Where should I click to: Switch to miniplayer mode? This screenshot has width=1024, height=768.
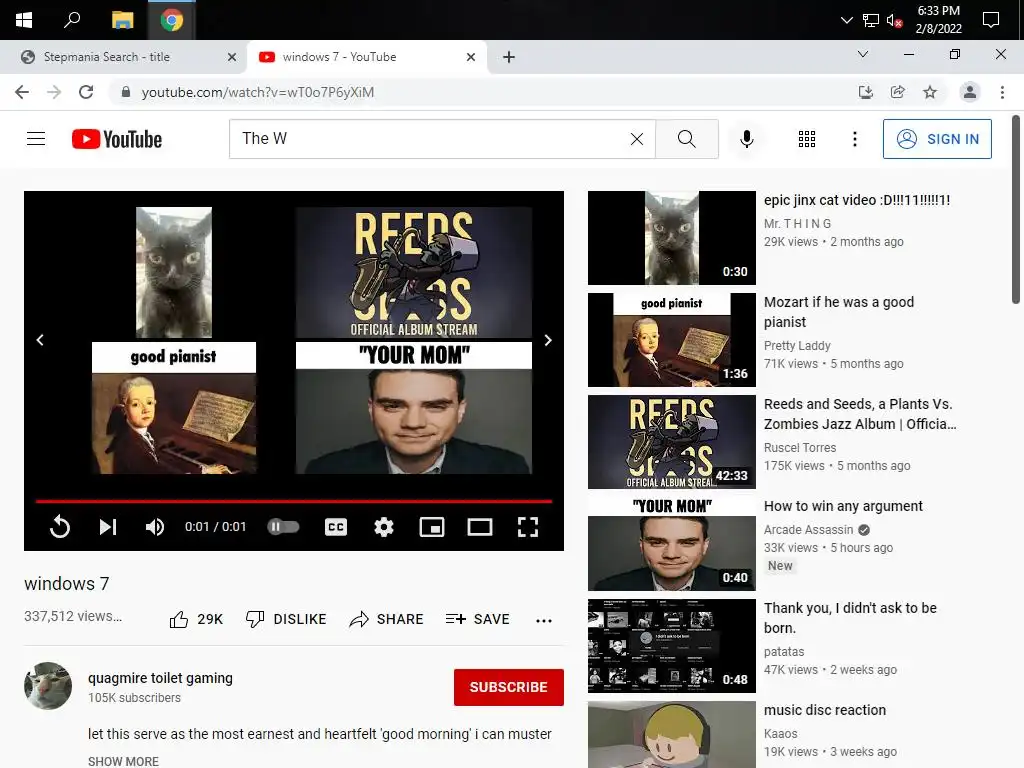point(432,526)
